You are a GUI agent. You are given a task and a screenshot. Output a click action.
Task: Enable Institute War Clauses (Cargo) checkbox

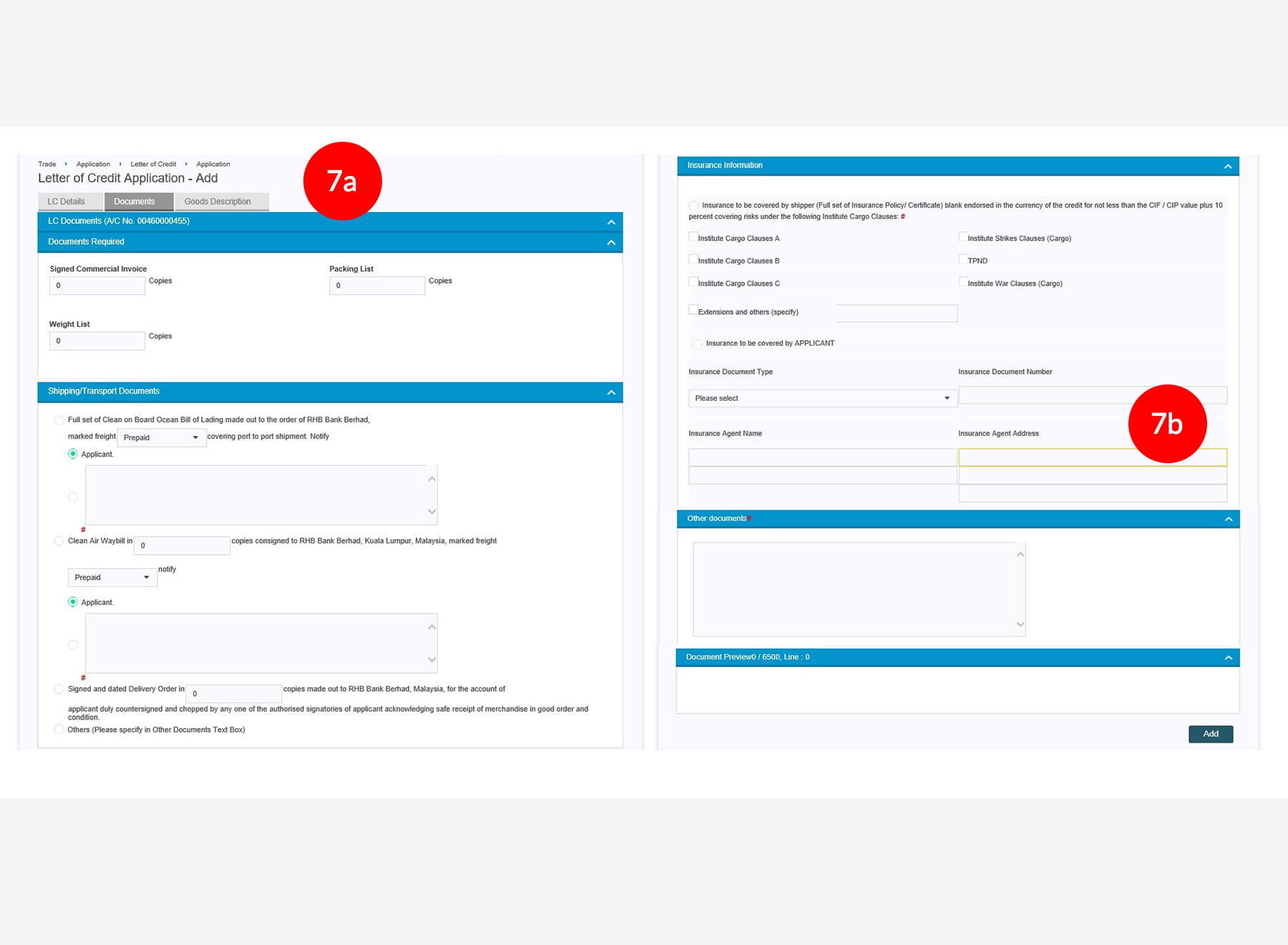[963, 282]
